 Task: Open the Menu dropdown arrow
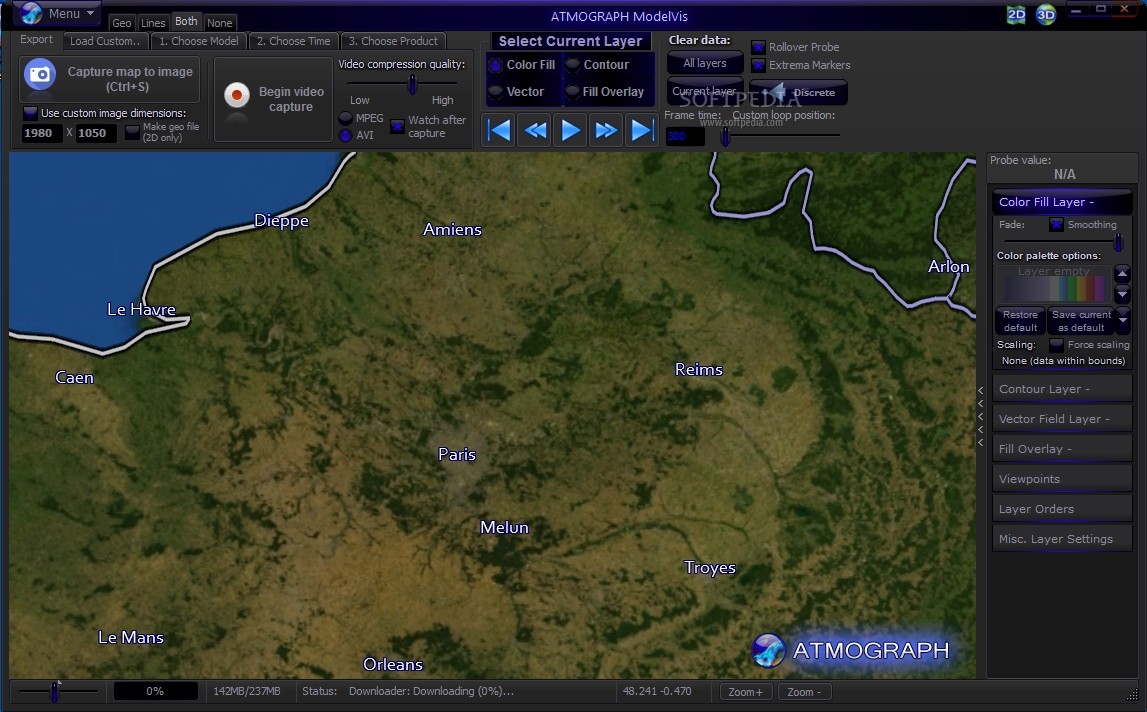pos(90,13)
